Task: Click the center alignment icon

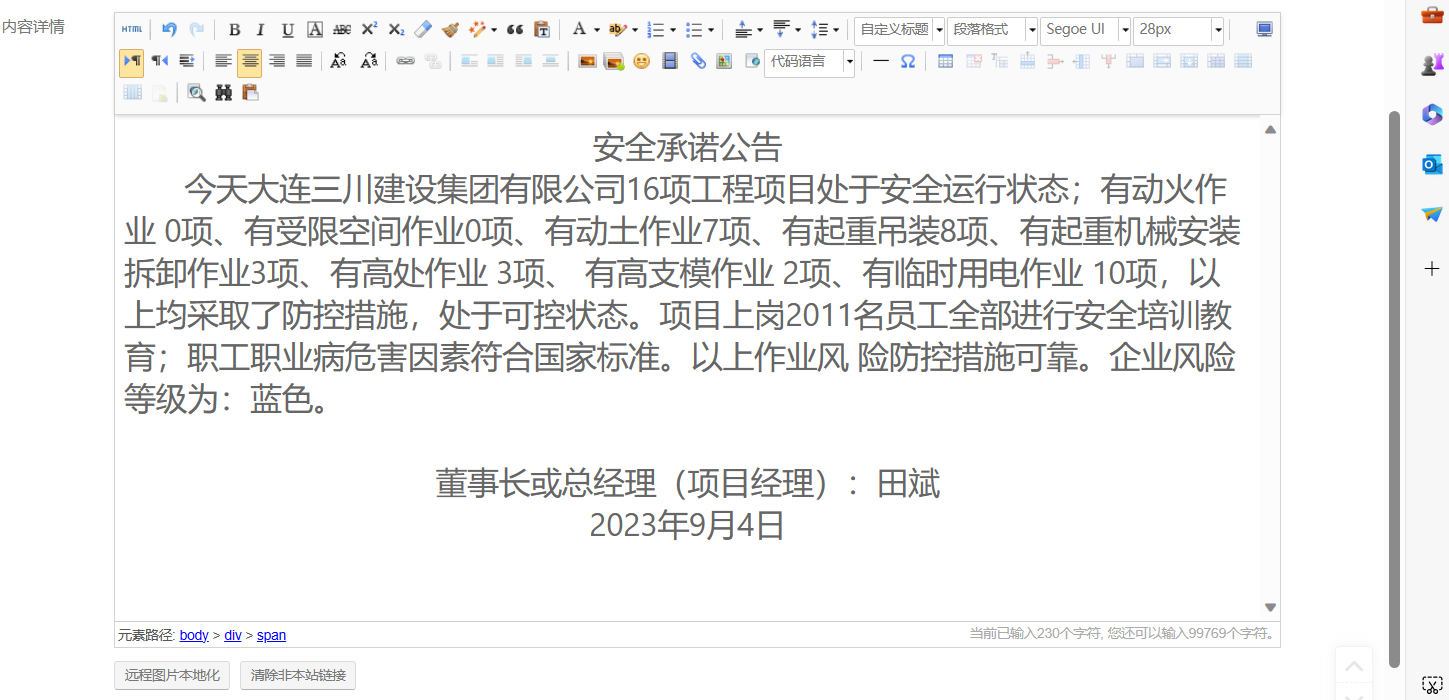Action: 250,61
